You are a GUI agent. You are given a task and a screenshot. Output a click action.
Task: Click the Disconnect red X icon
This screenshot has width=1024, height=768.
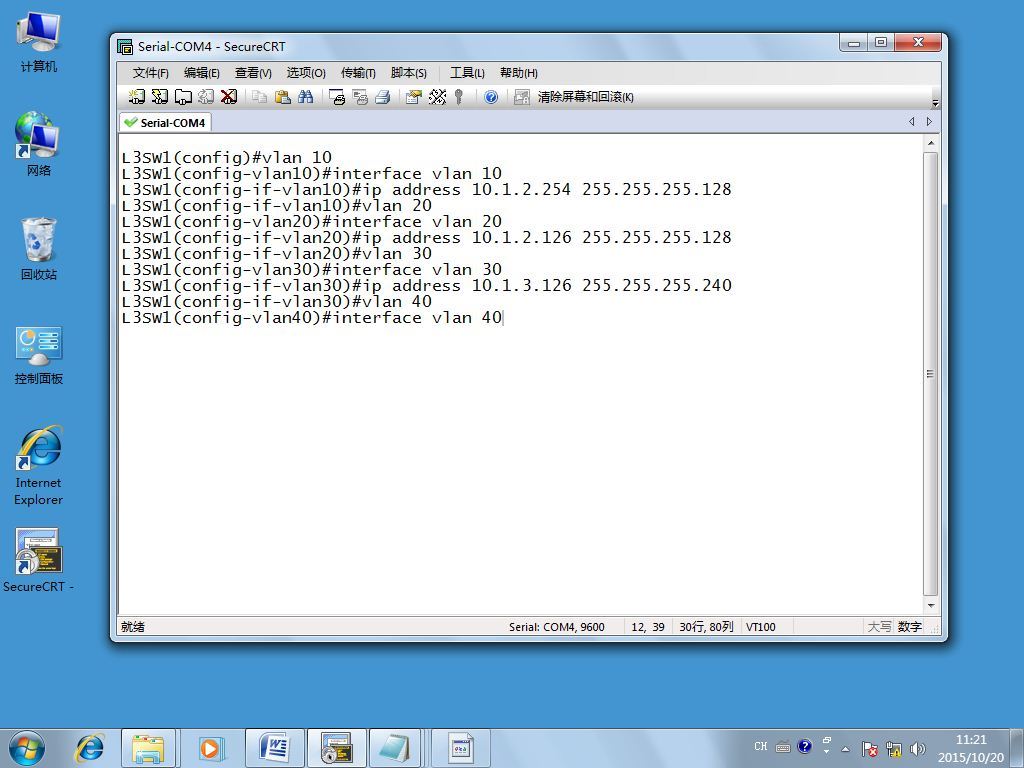229,97
